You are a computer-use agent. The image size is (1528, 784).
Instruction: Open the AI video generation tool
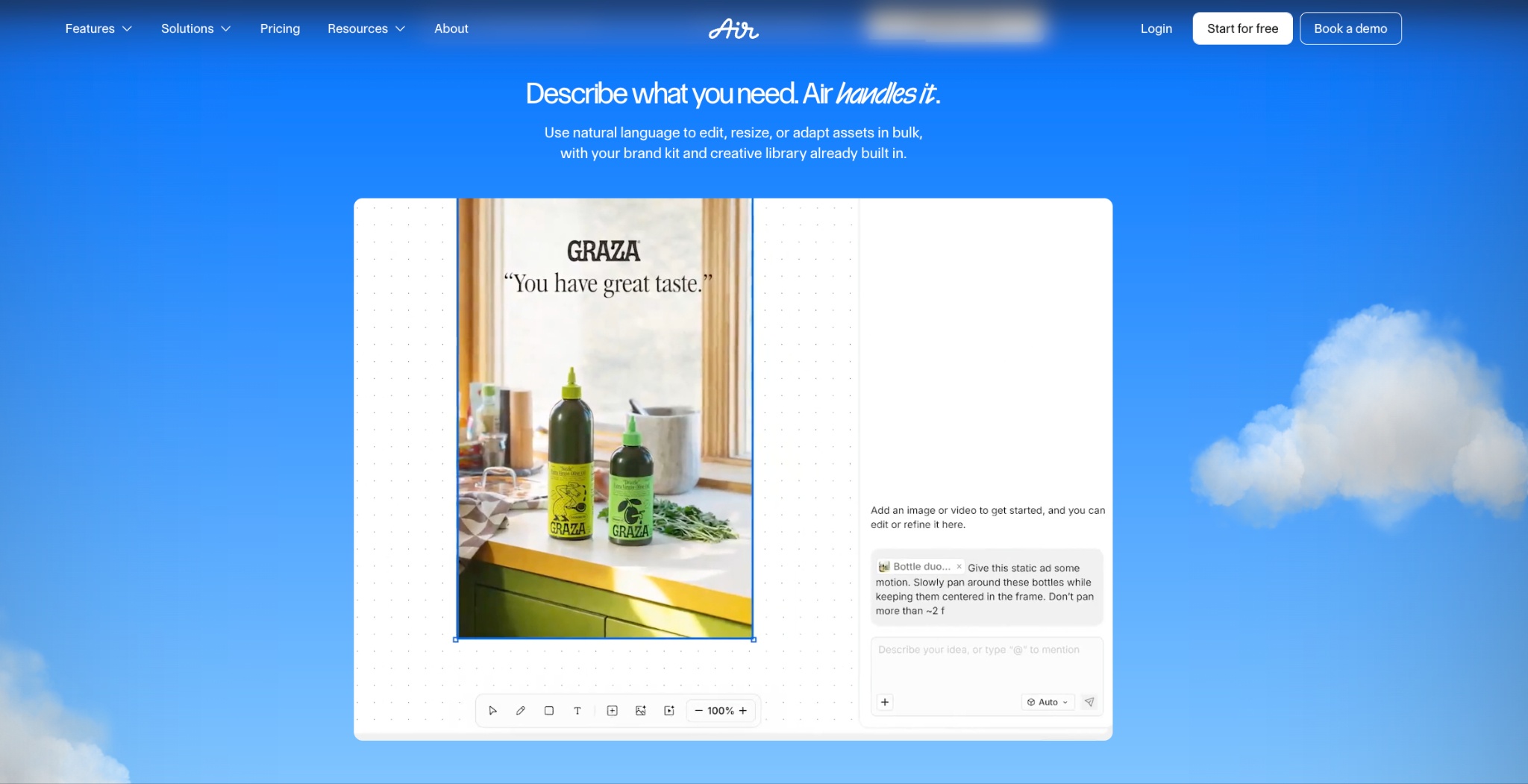coord(669,711)
